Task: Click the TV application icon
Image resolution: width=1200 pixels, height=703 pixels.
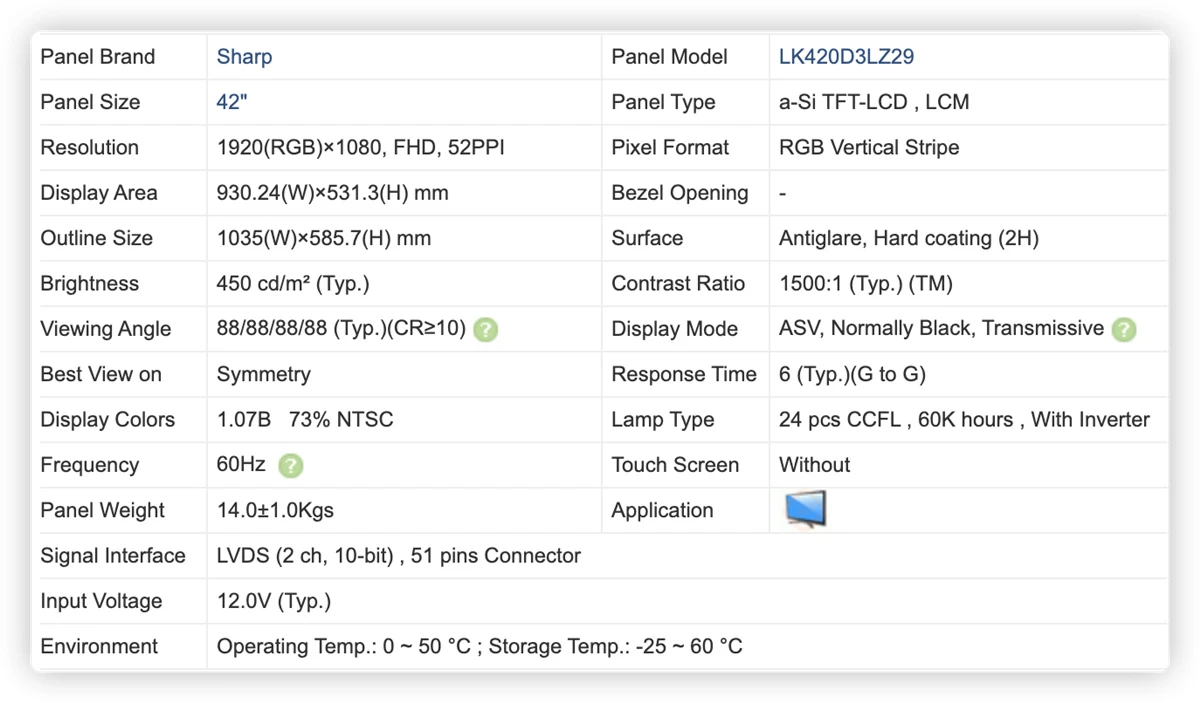Action: tap(805, 509)
